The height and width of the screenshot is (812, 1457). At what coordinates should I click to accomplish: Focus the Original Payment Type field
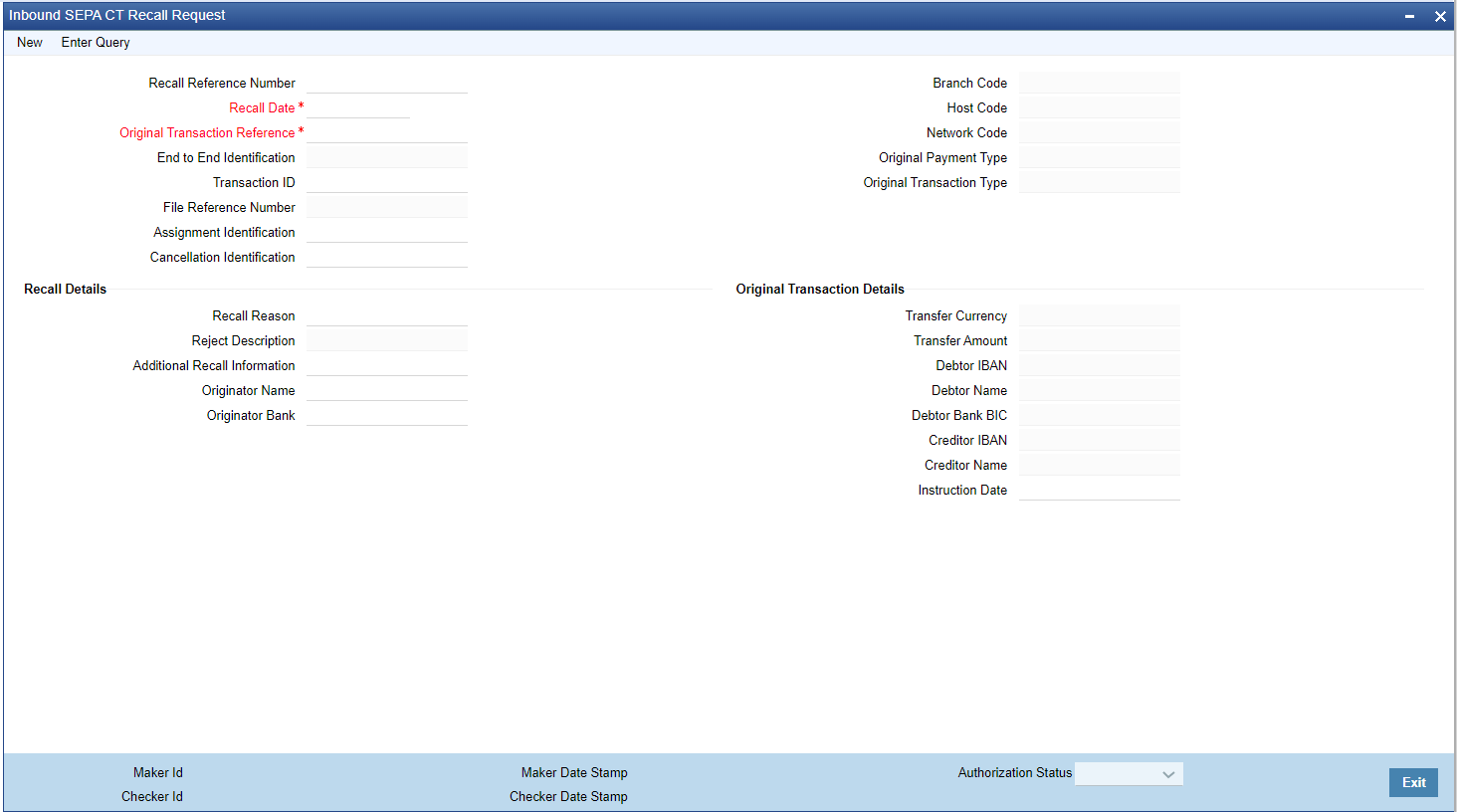pyautogui.click(x=1100, y=157)
